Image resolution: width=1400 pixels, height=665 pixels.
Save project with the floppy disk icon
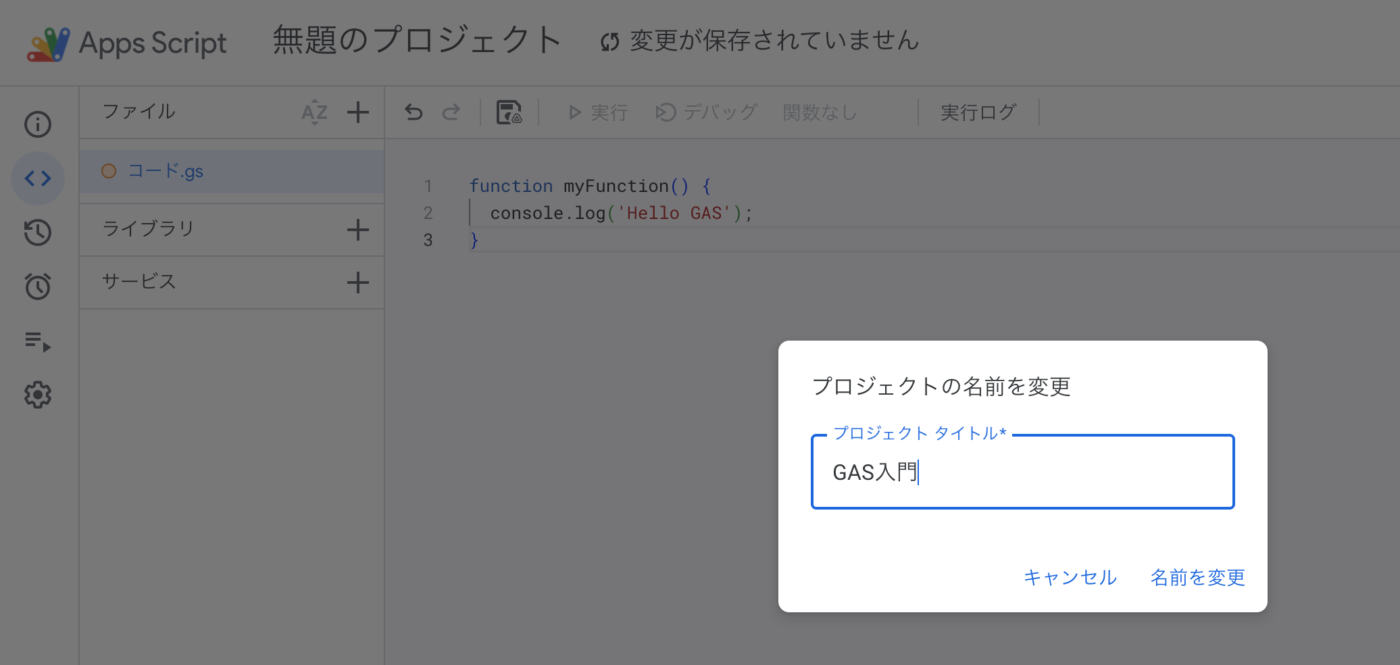coord(509,113)
